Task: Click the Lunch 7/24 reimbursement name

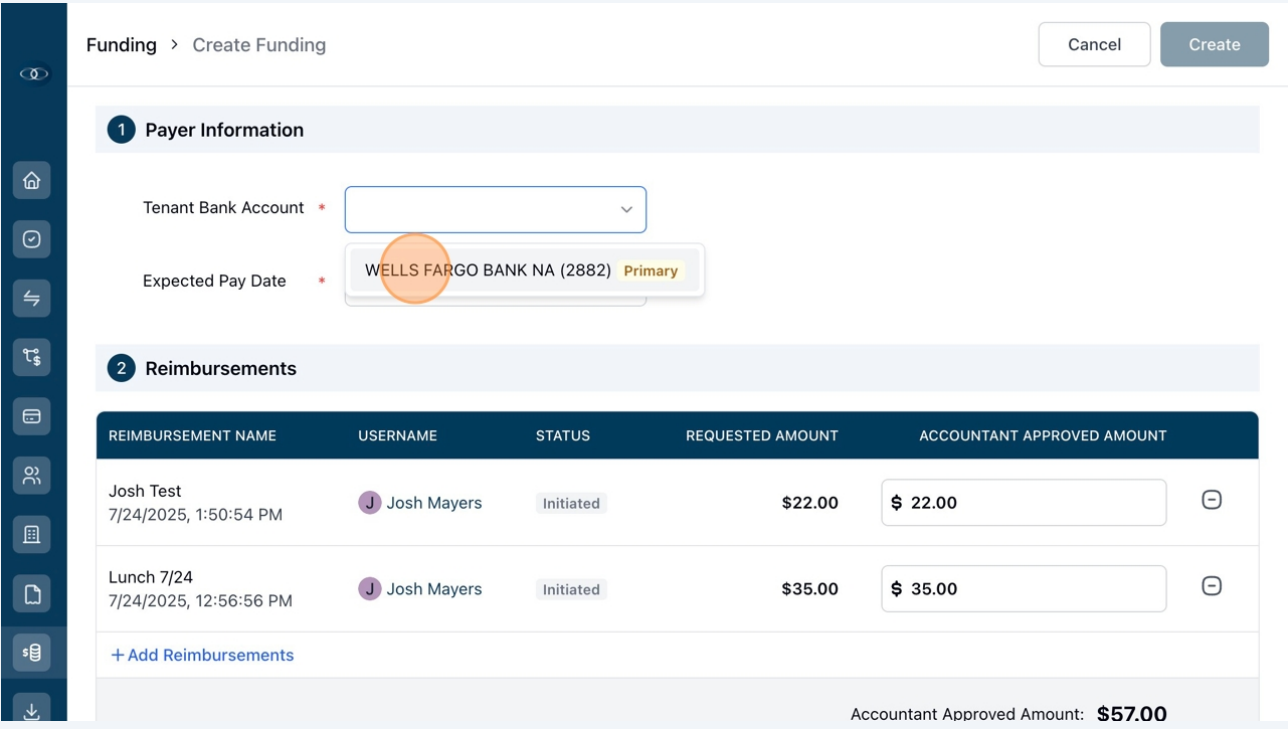Action: (x=150, y=577)
